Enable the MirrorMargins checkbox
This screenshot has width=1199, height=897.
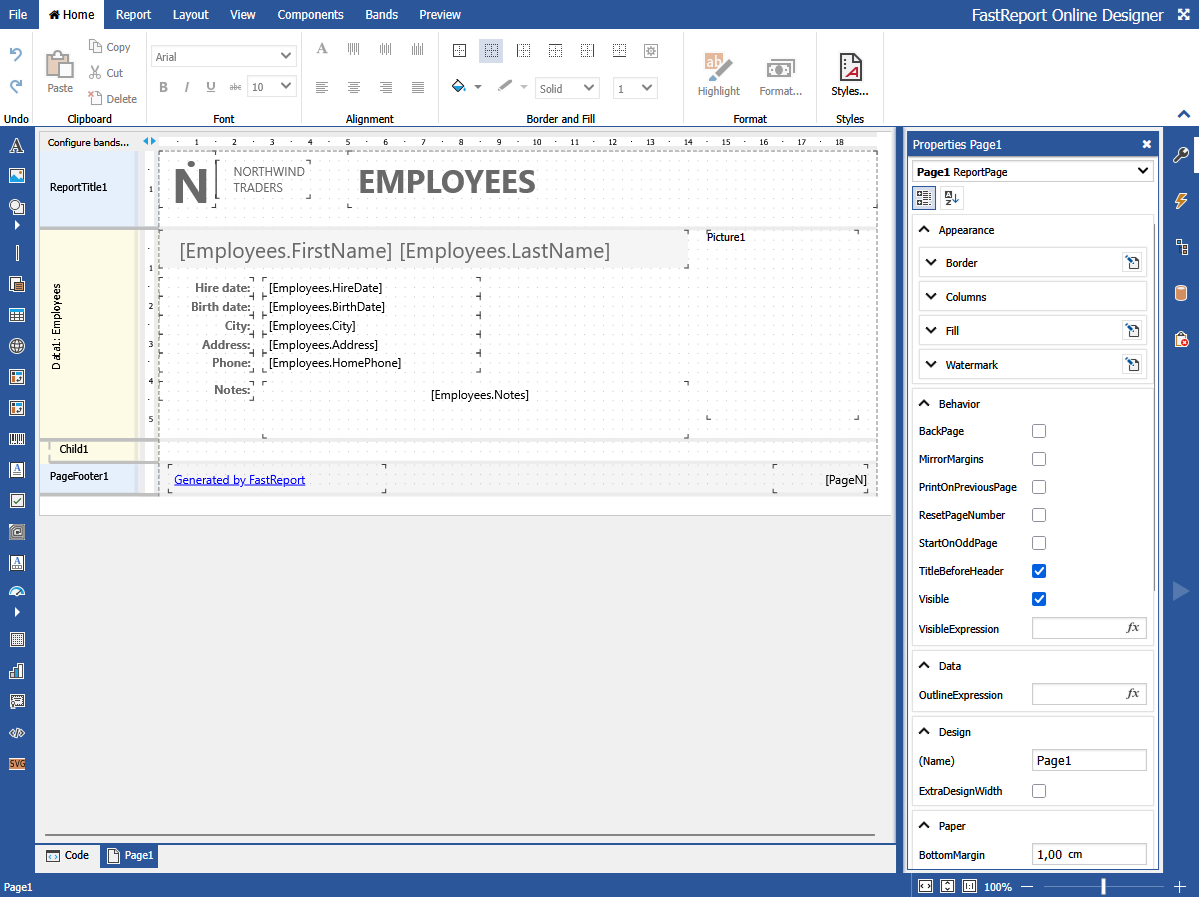(1039, 459)
